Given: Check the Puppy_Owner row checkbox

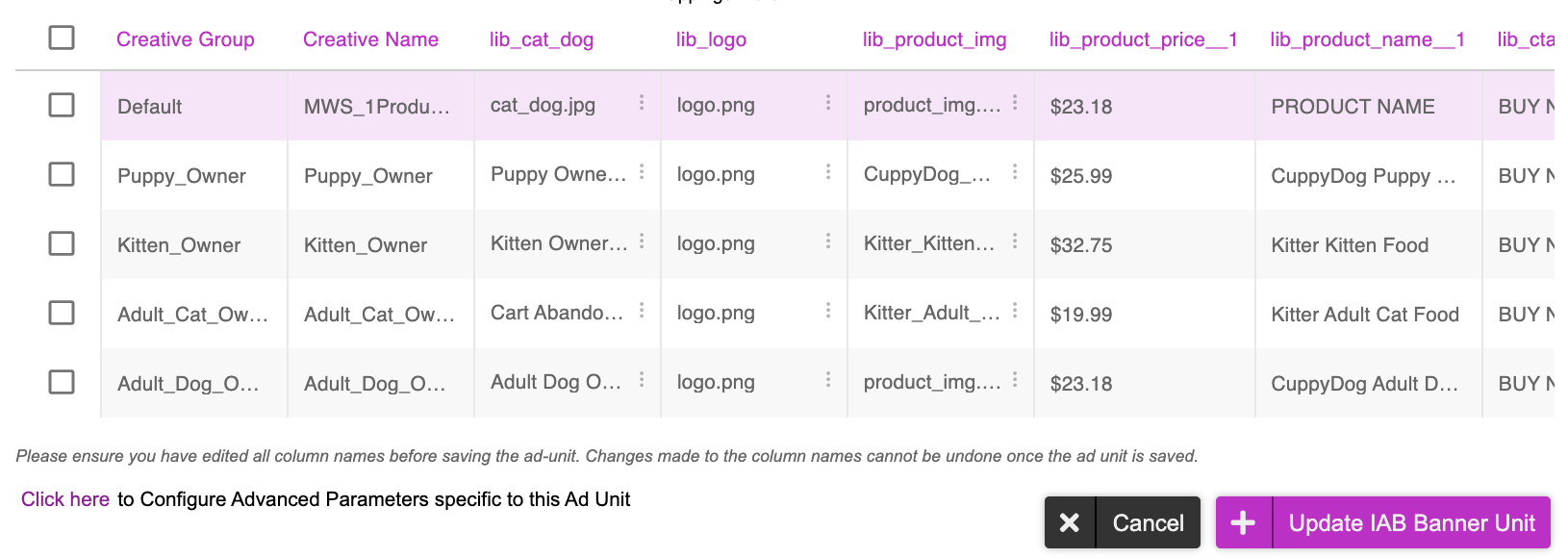Looking at the screenshot, I should click(62, 174).
